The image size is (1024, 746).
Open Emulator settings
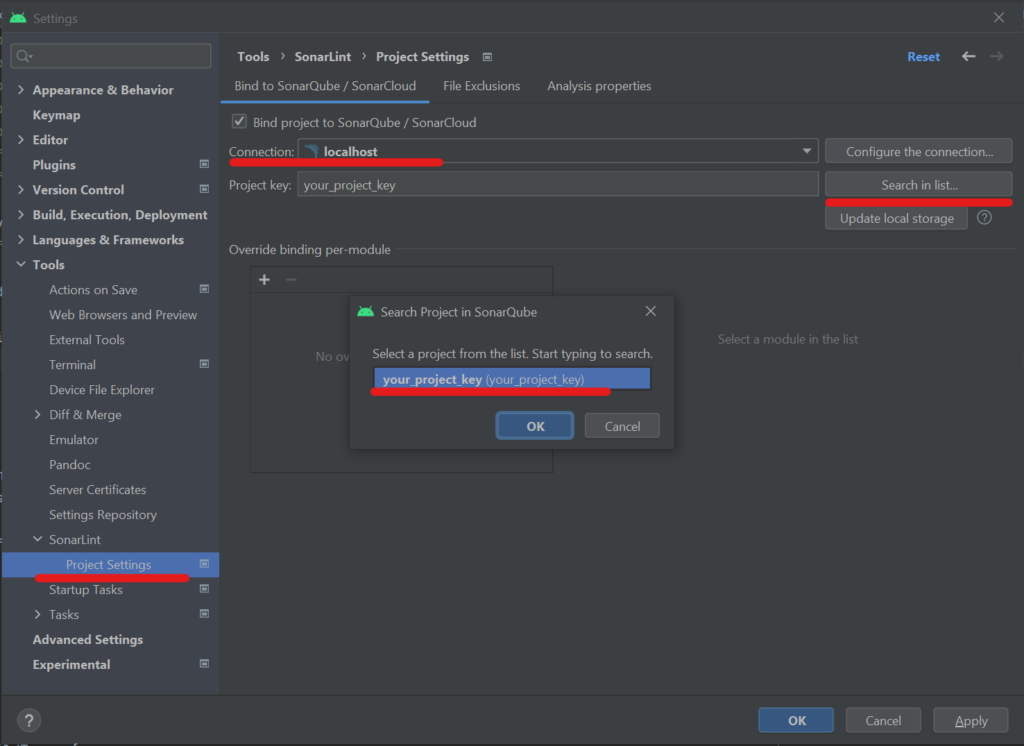pyautogui.click(x=74, y=440)
